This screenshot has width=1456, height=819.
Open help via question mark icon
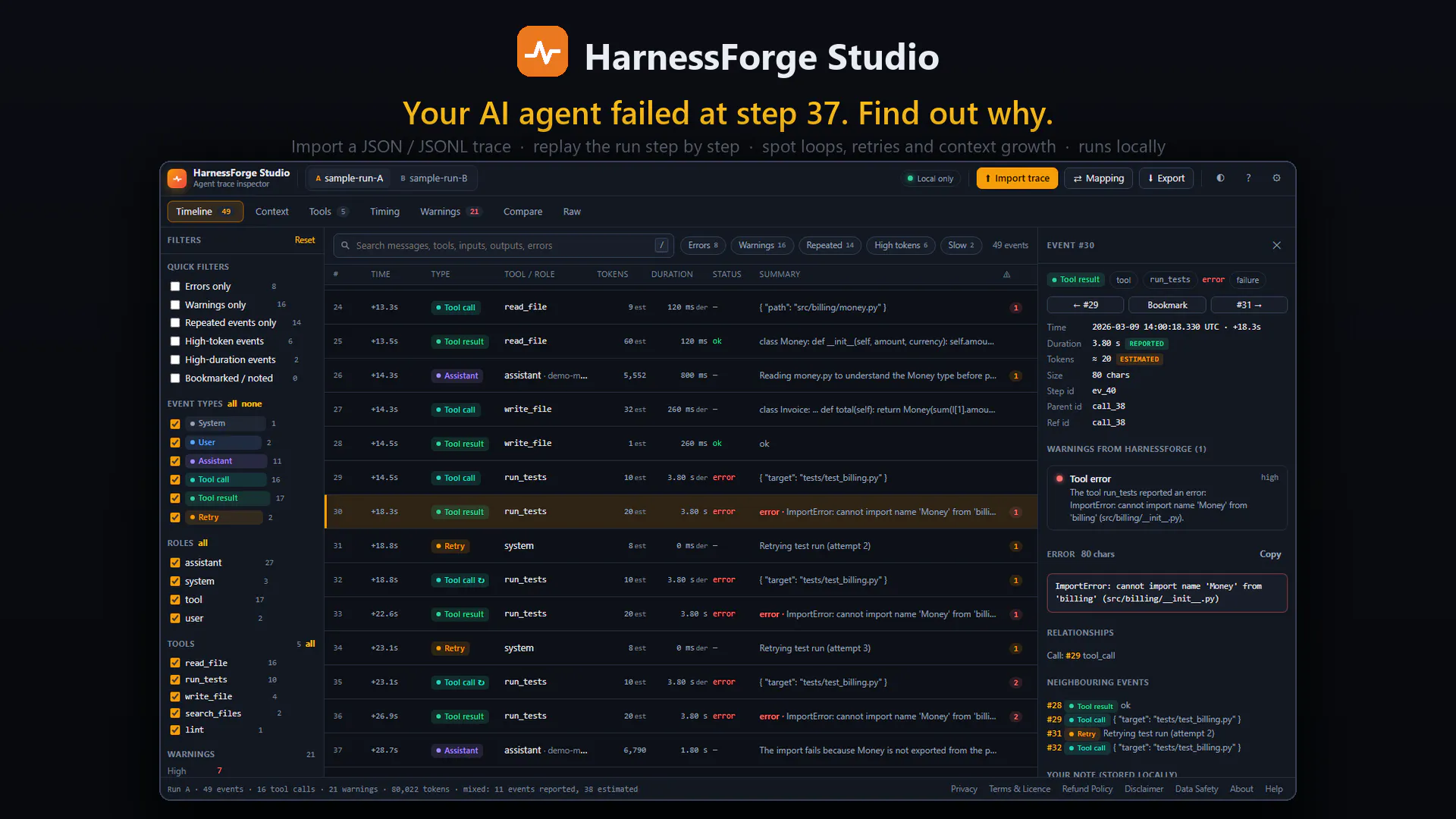[x=1248, y=178]
